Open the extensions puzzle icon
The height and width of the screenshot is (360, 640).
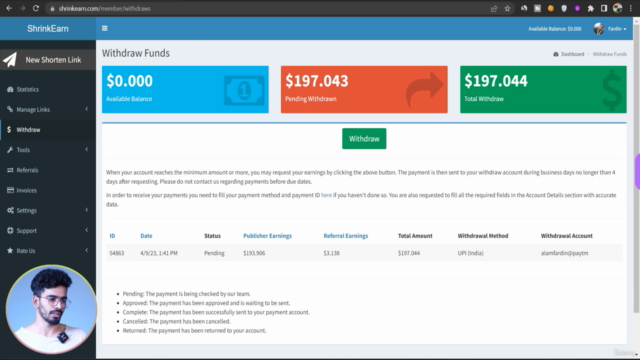591,8
